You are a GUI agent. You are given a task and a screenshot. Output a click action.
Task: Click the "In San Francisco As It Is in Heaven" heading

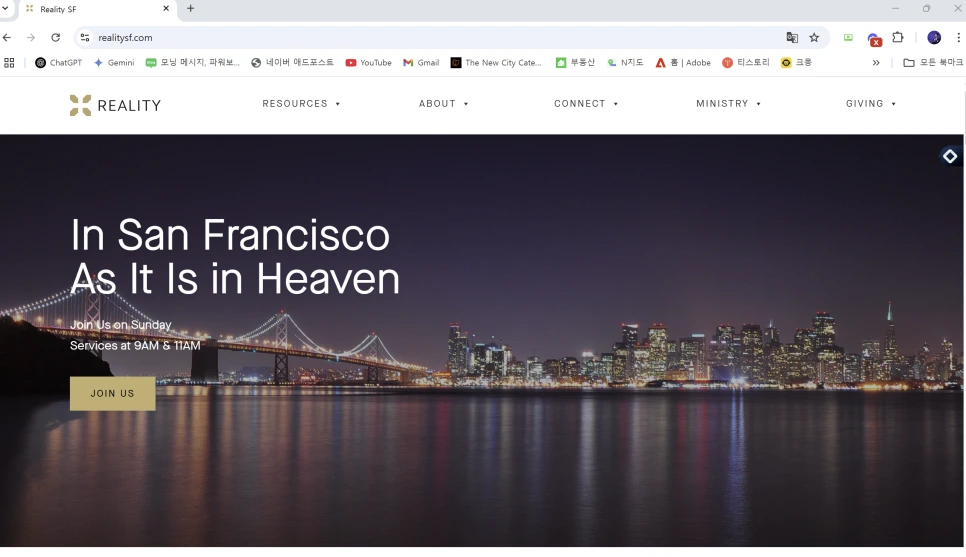pos(235,256)
